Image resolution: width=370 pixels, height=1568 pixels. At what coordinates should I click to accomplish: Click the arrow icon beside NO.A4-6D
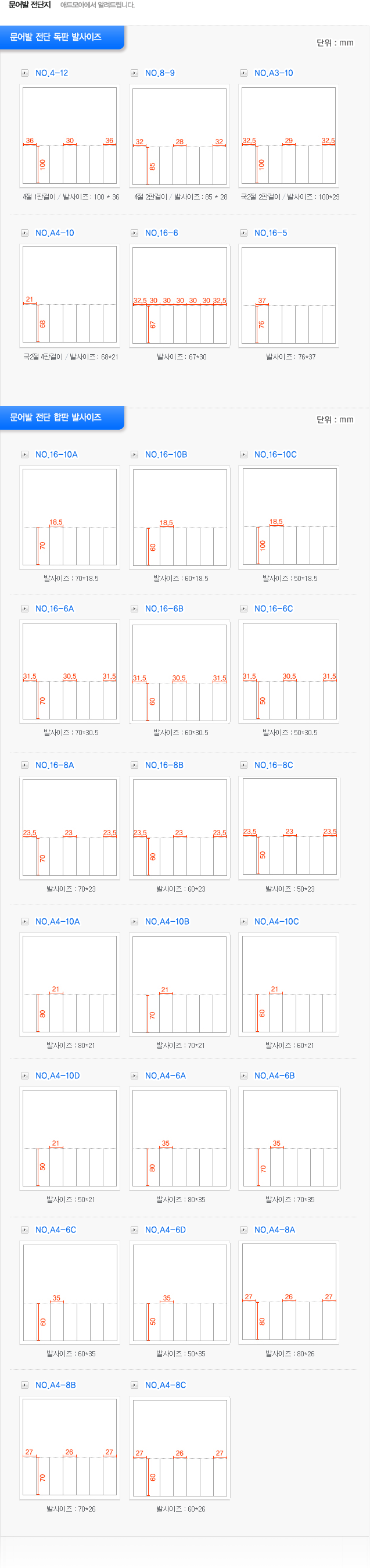click(x=134, y=1230)
